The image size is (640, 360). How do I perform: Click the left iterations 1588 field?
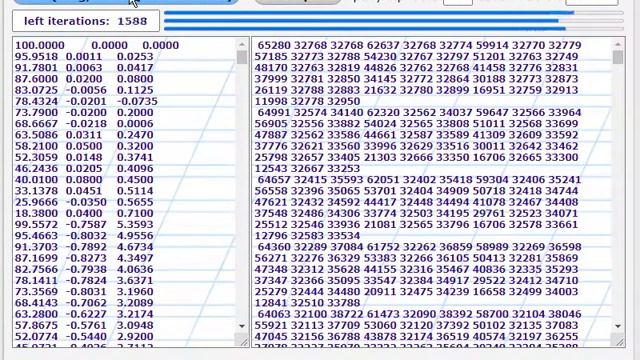click(86, 21)
